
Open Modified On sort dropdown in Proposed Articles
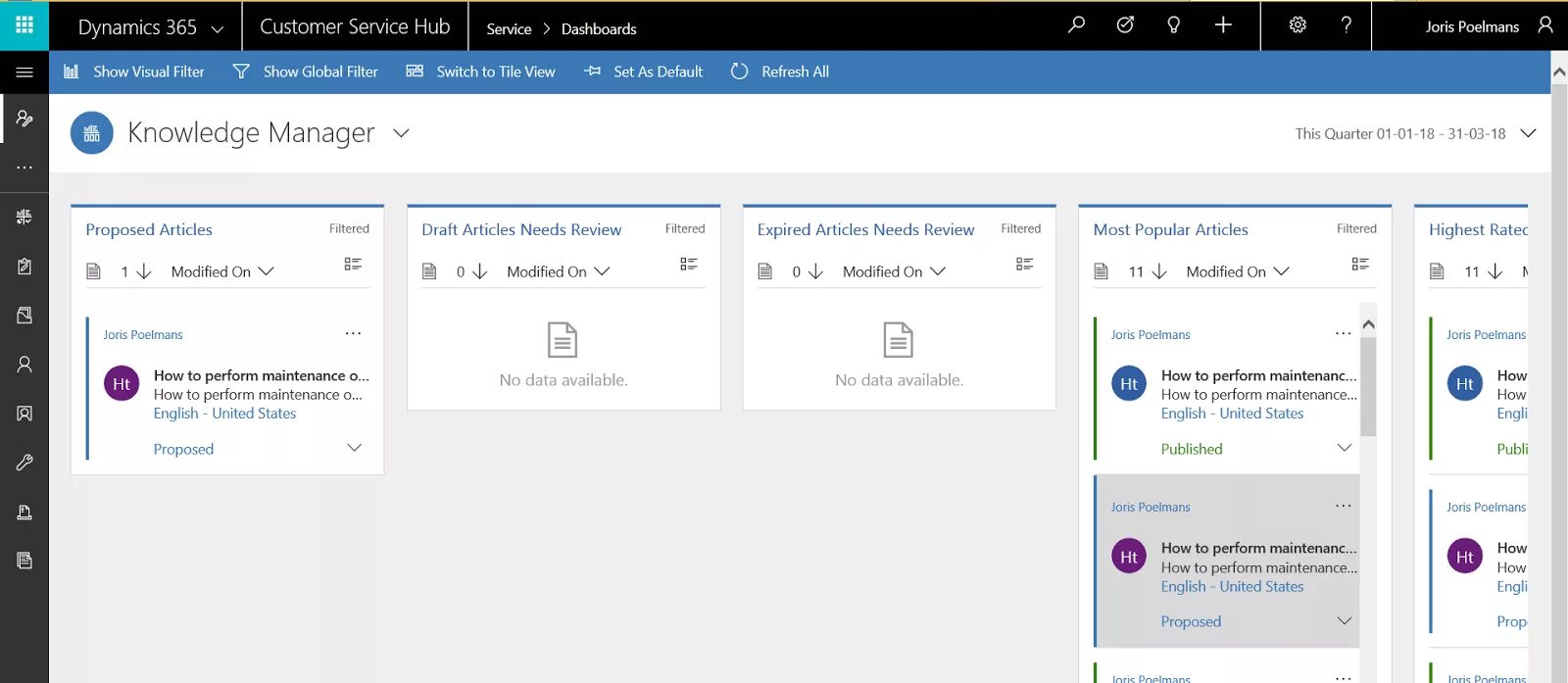click(222, 271)
